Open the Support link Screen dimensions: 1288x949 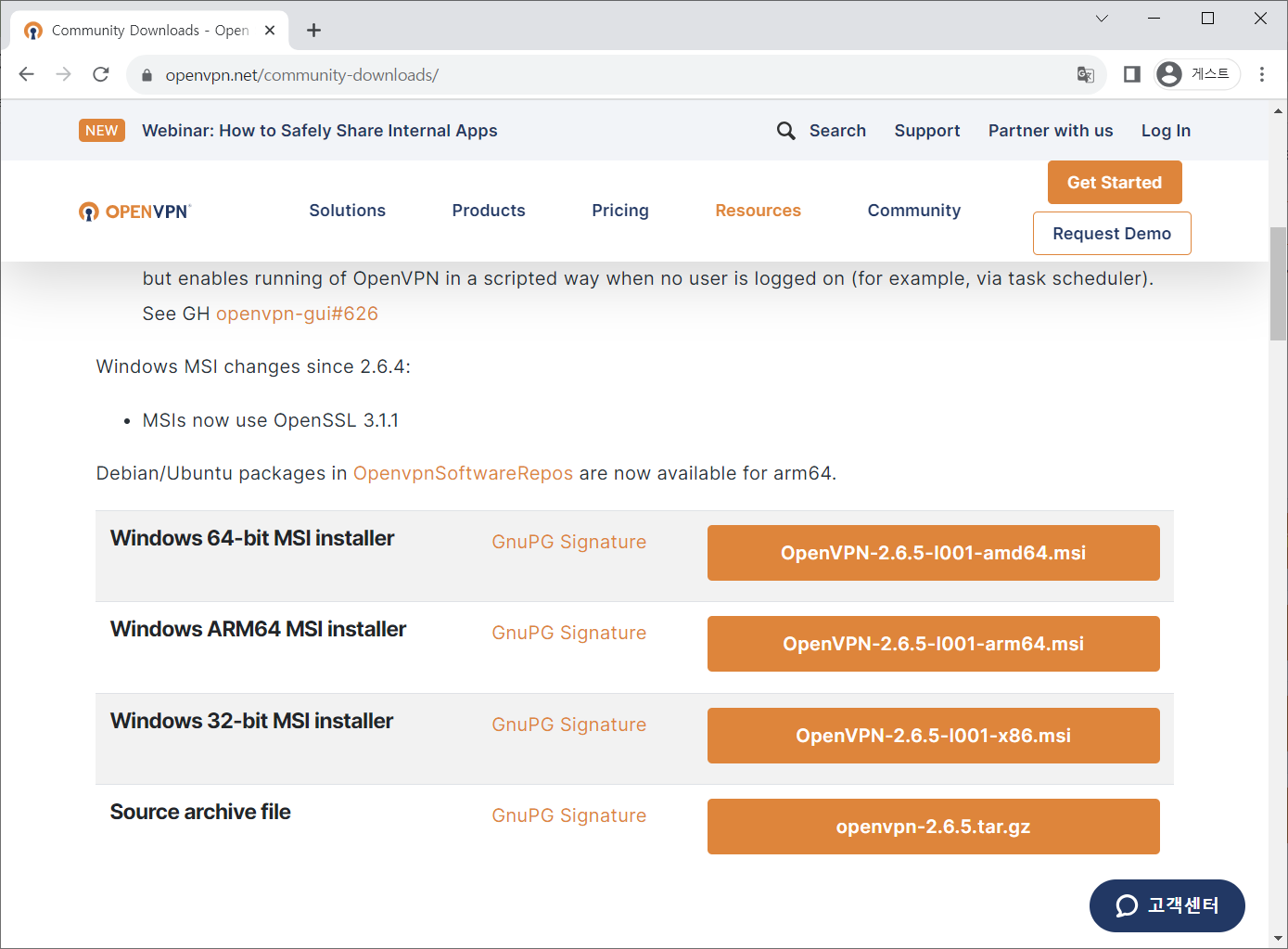(x=927, y=131)
